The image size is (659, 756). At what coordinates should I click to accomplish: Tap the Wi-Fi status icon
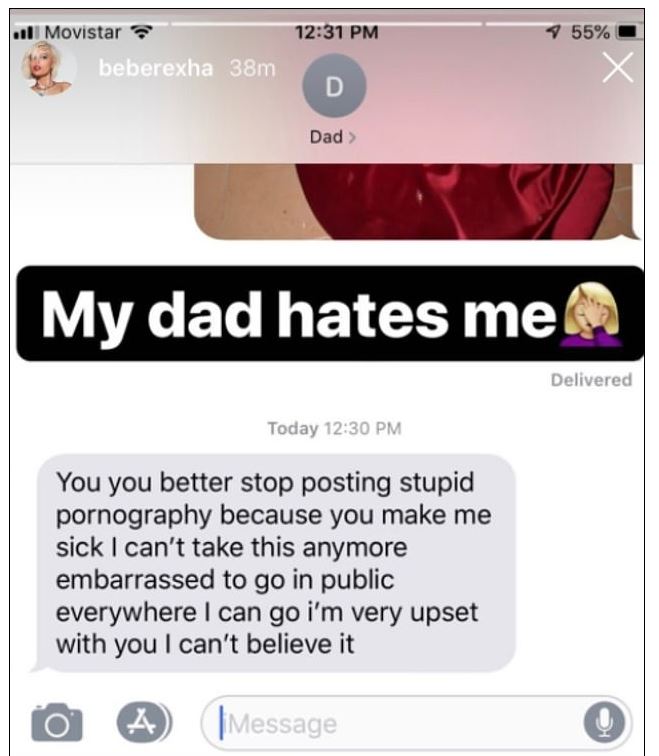coord(142,32)
